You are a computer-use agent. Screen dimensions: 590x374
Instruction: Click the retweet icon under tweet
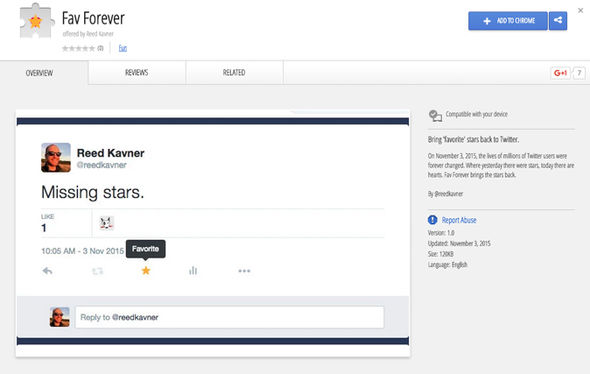pos(97,271)
